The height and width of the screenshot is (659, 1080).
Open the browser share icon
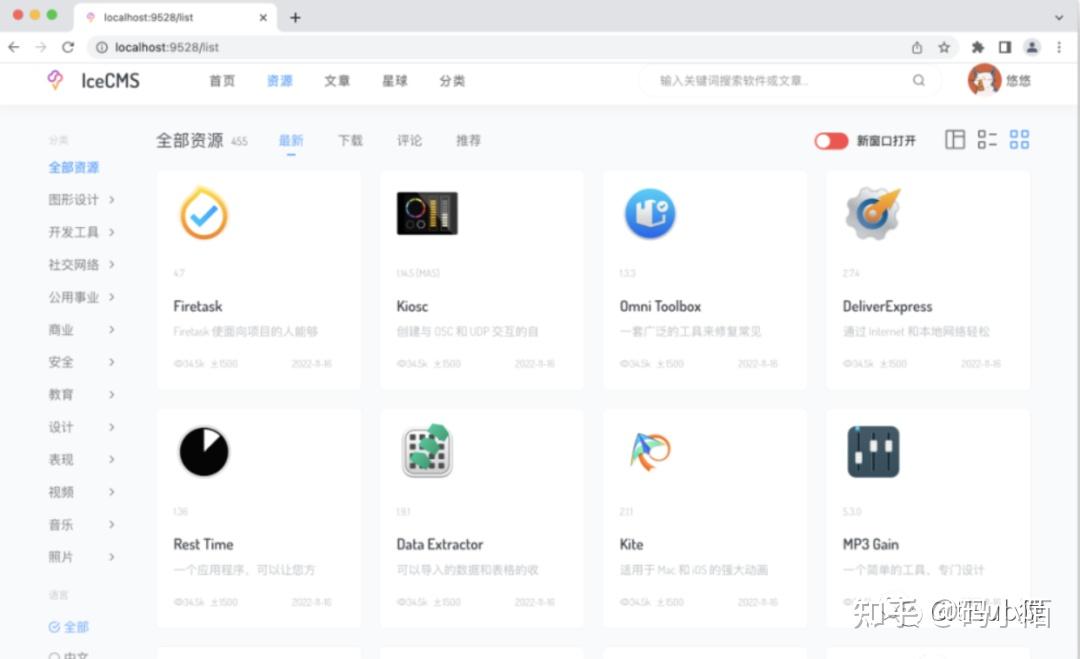(x=917, y=48)
